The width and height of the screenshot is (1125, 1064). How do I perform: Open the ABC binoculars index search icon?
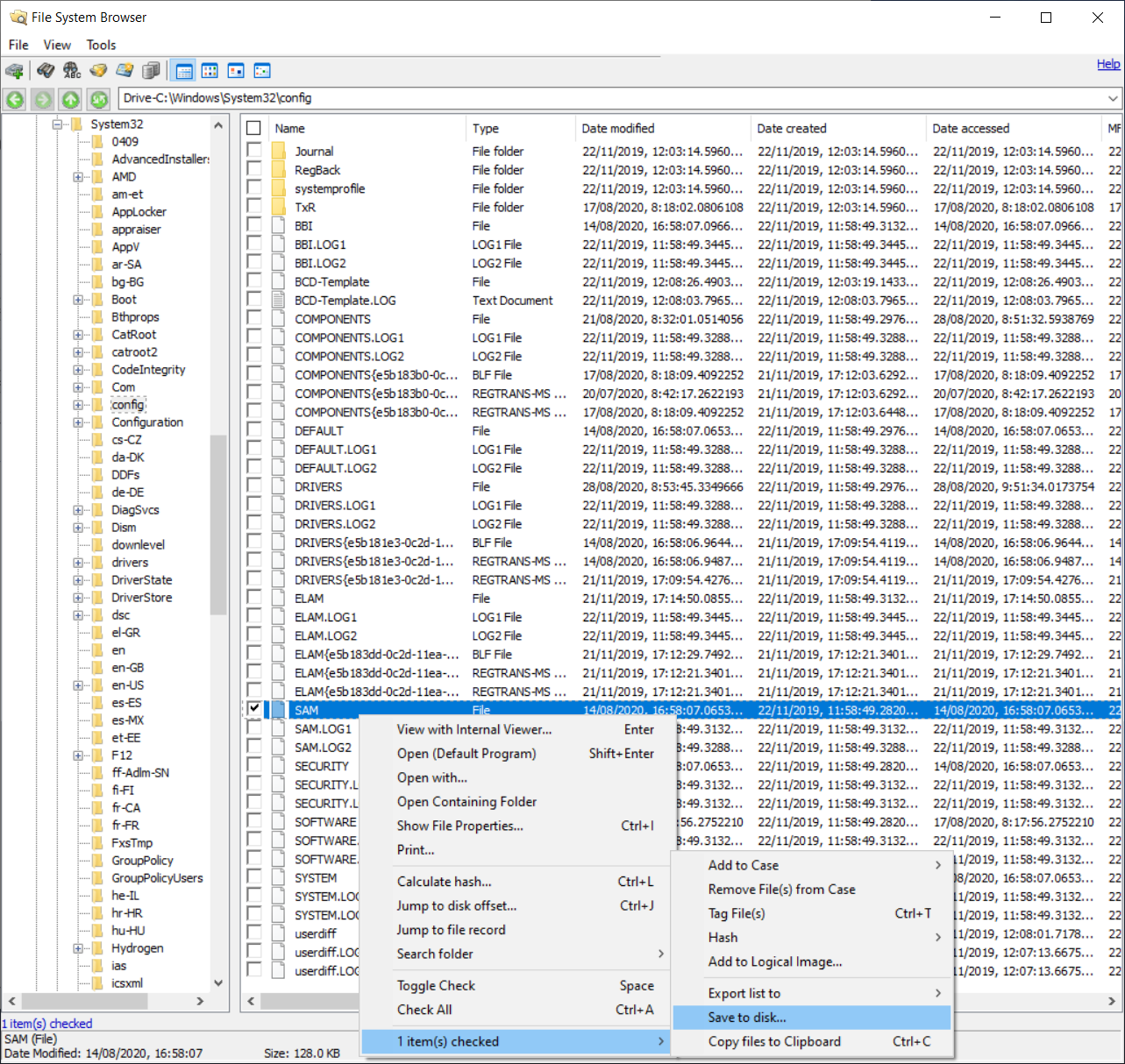click(x=72, y=71)
